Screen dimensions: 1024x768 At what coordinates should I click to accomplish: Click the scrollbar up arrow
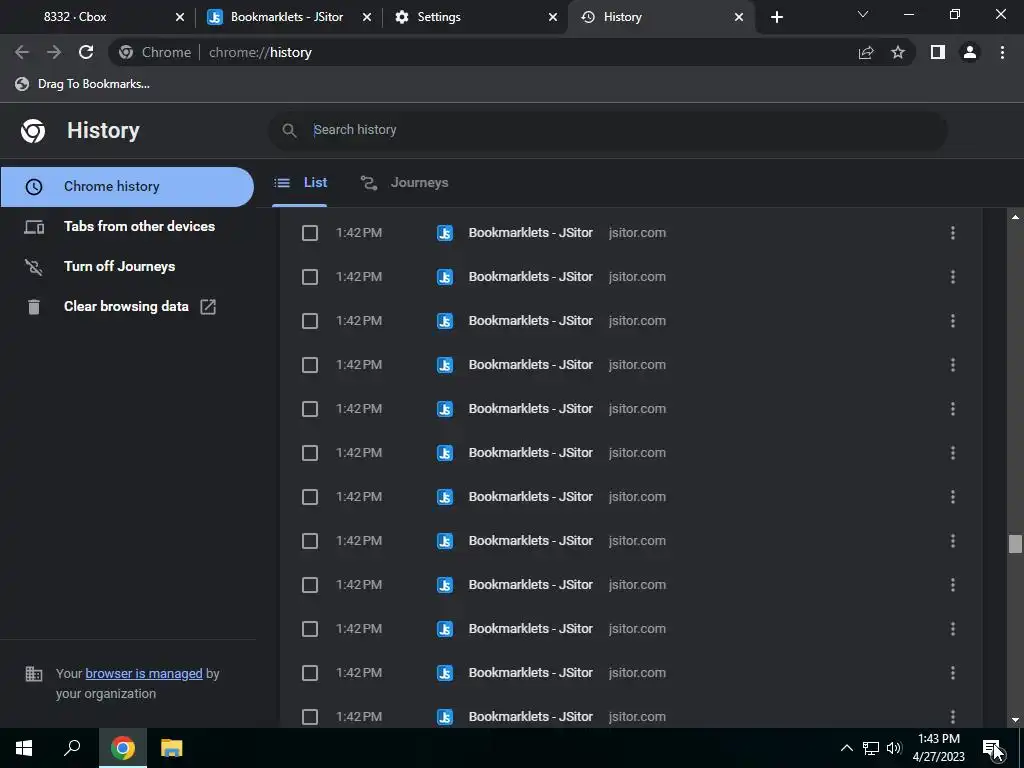(x=1015, y=217)
